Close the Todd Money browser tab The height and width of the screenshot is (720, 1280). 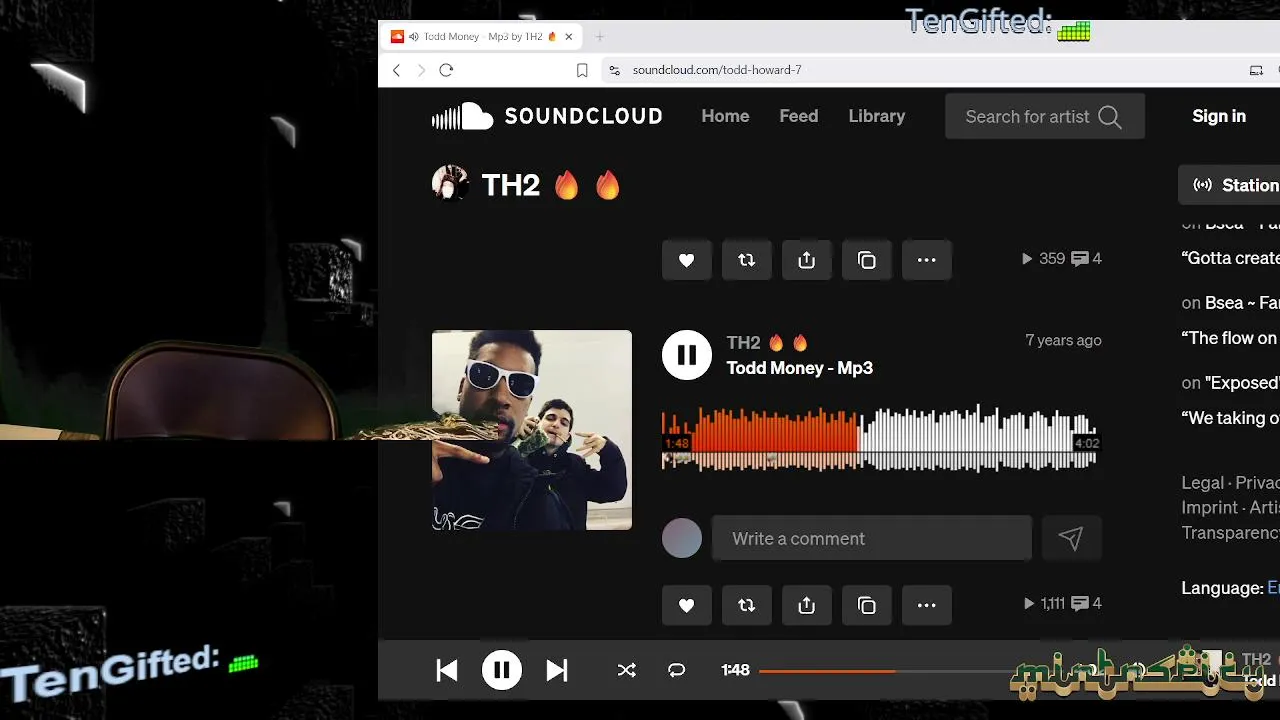(569, 37)
